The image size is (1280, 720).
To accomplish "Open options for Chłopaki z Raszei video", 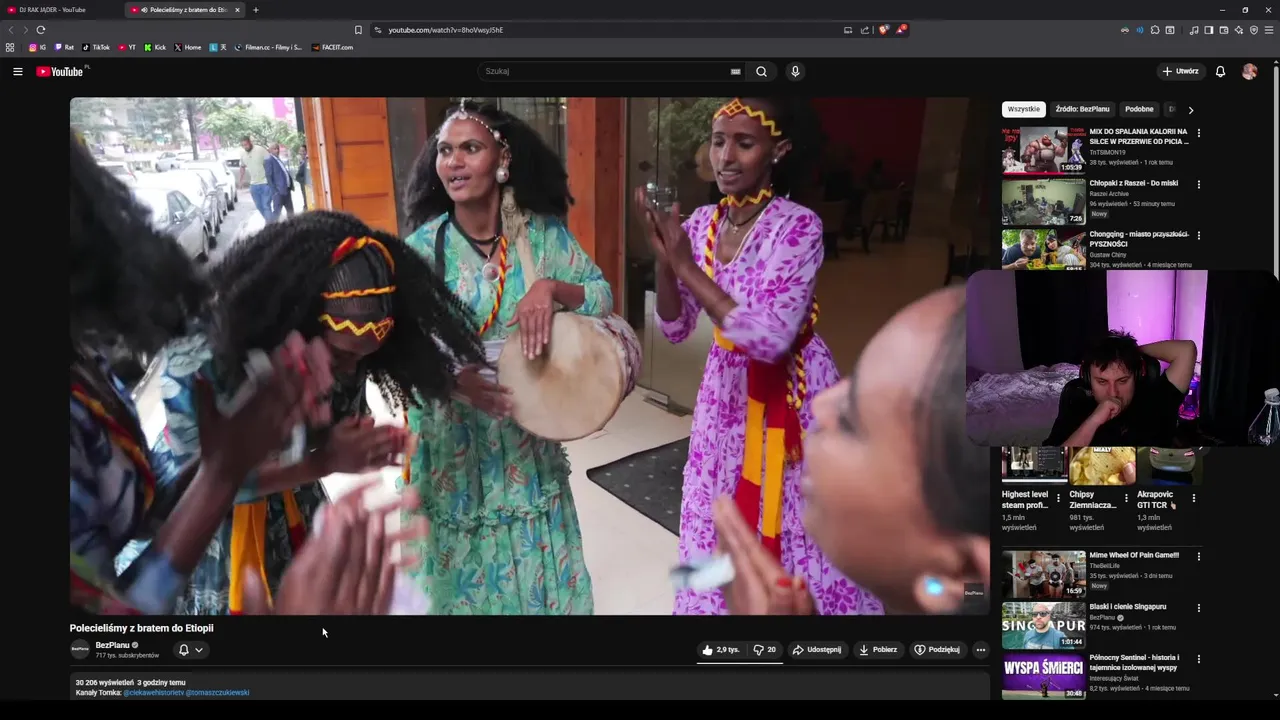I will coord(1198,184).
